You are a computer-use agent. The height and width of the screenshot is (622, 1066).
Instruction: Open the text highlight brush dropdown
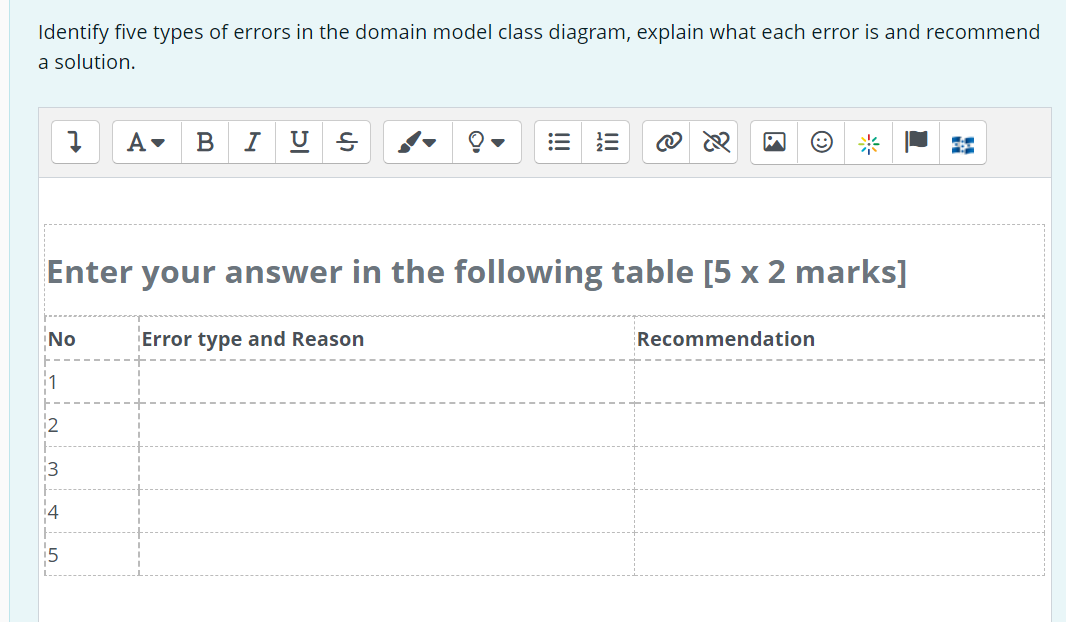(x=417, y=142)
